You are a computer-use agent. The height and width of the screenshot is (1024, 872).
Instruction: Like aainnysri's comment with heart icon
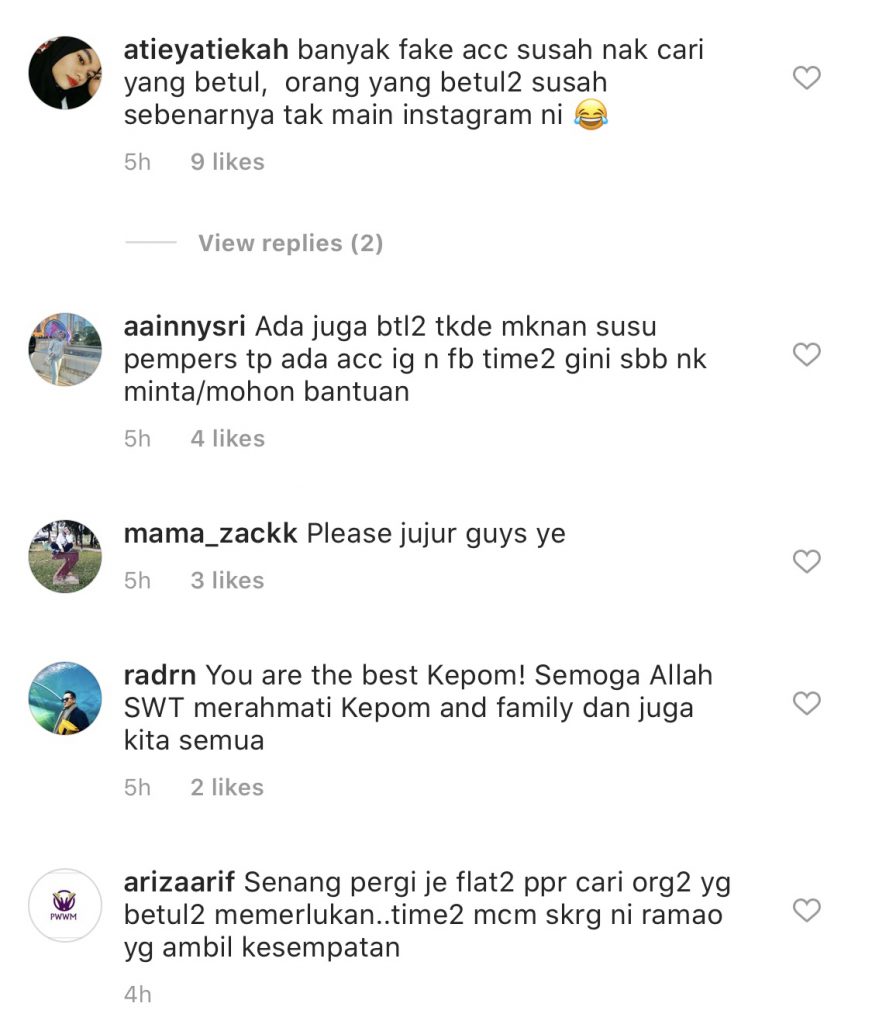click(807, 355)
